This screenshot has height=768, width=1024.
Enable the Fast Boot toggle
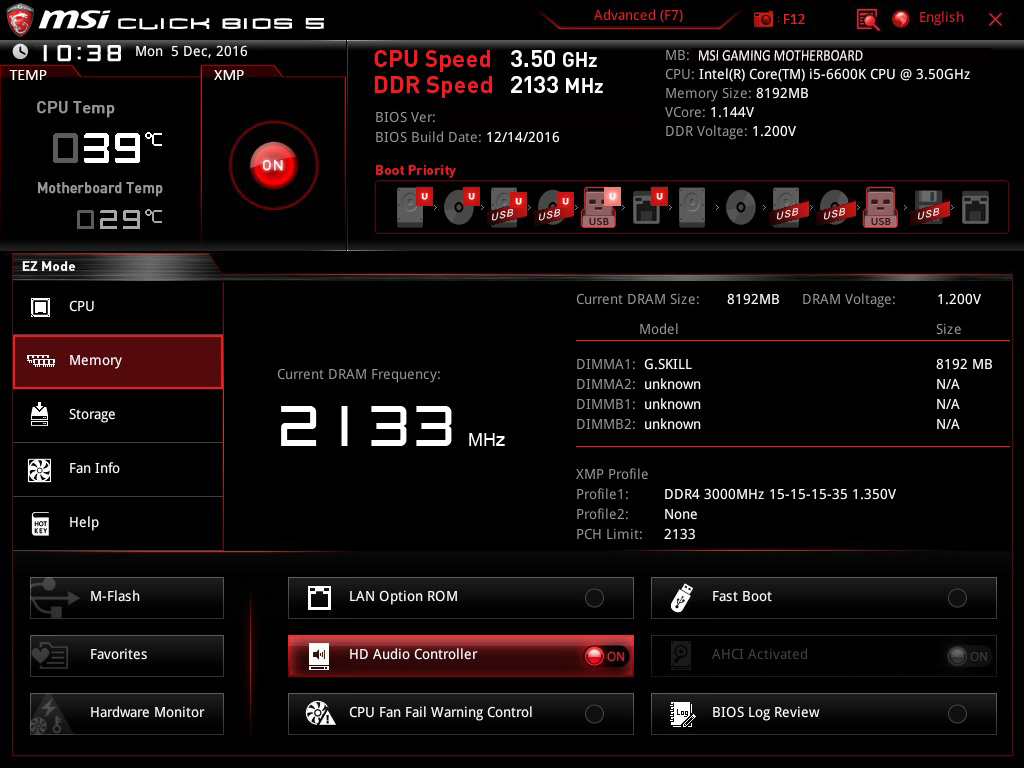pos(957,598)
